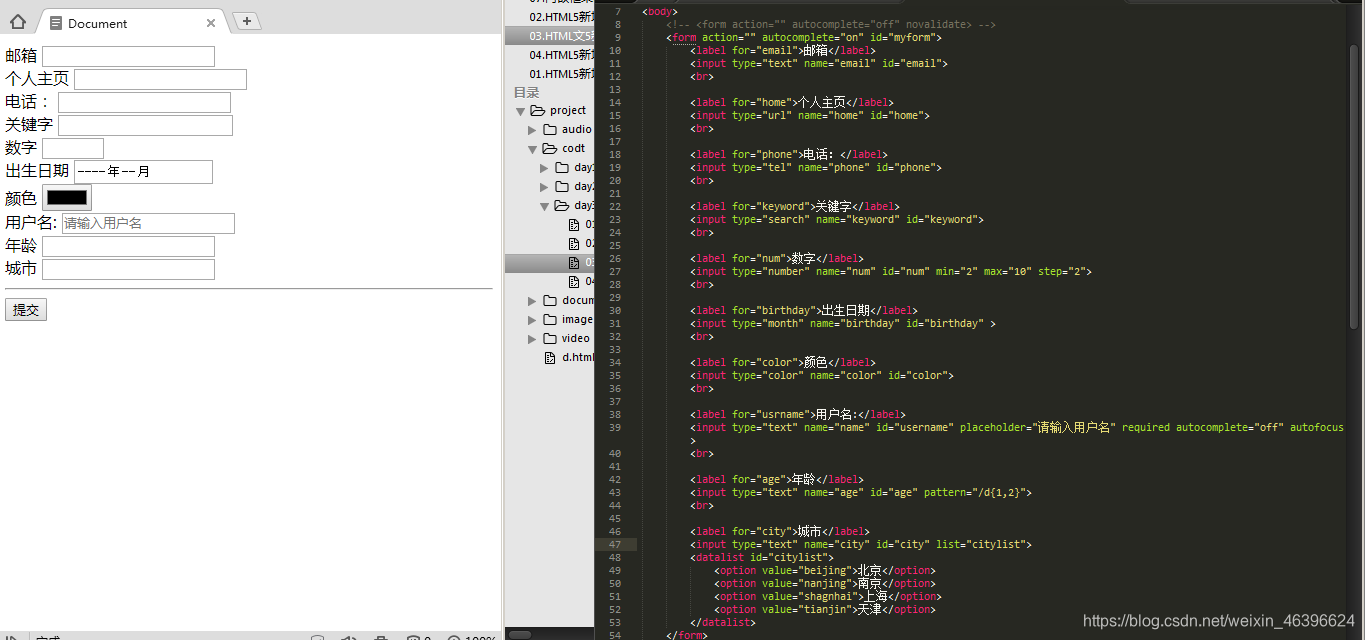Expand the docum folder arrow
The image size is (1365, 640).
(x=533, y=301)
